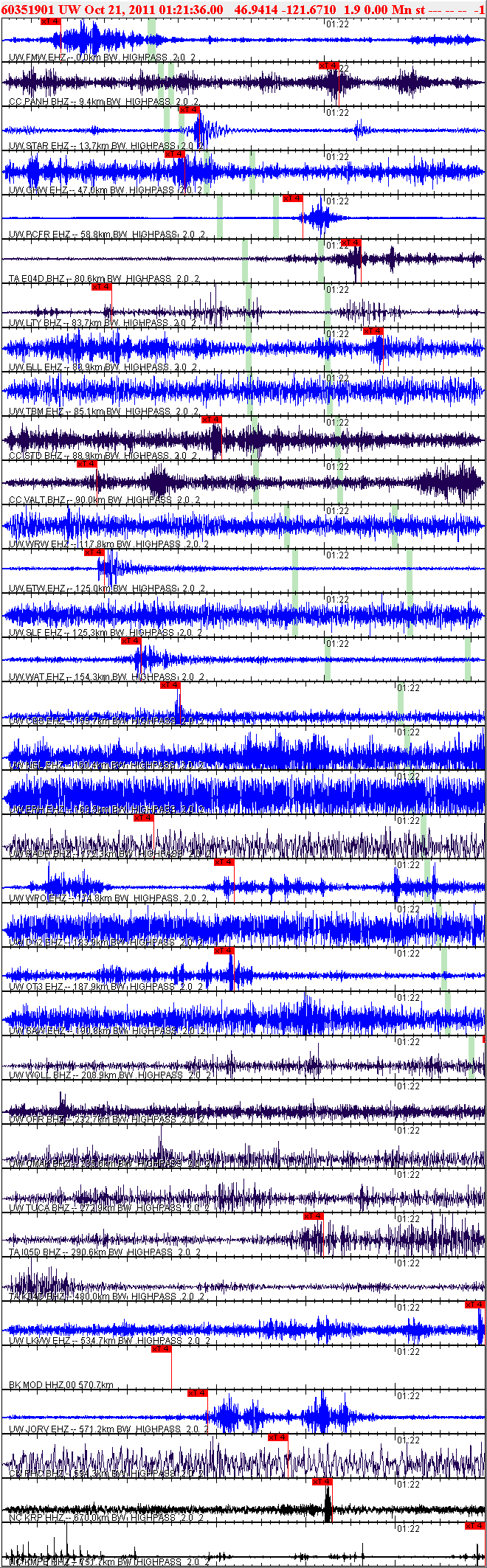Viewport: 487px width, 1568px height.
Task: Click the red pick flag on TA I05D trace
Action: [314, 1216]
